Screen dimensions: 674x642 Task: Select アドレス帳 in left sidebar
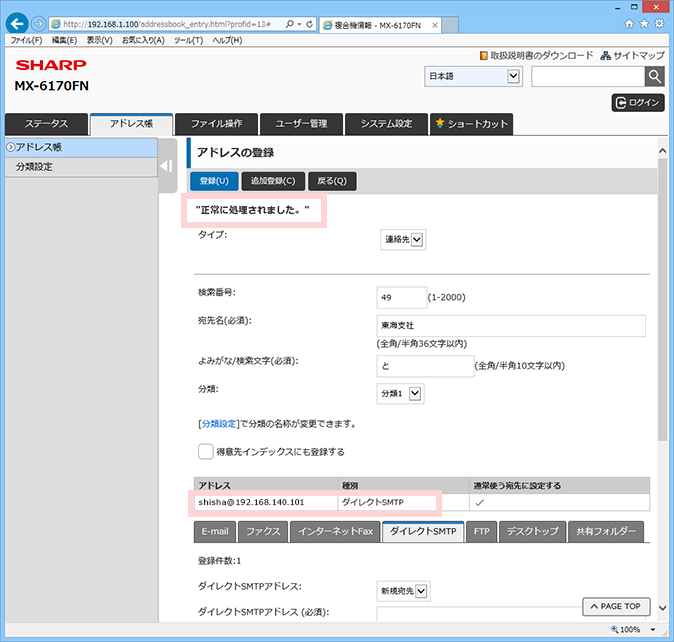81,147
